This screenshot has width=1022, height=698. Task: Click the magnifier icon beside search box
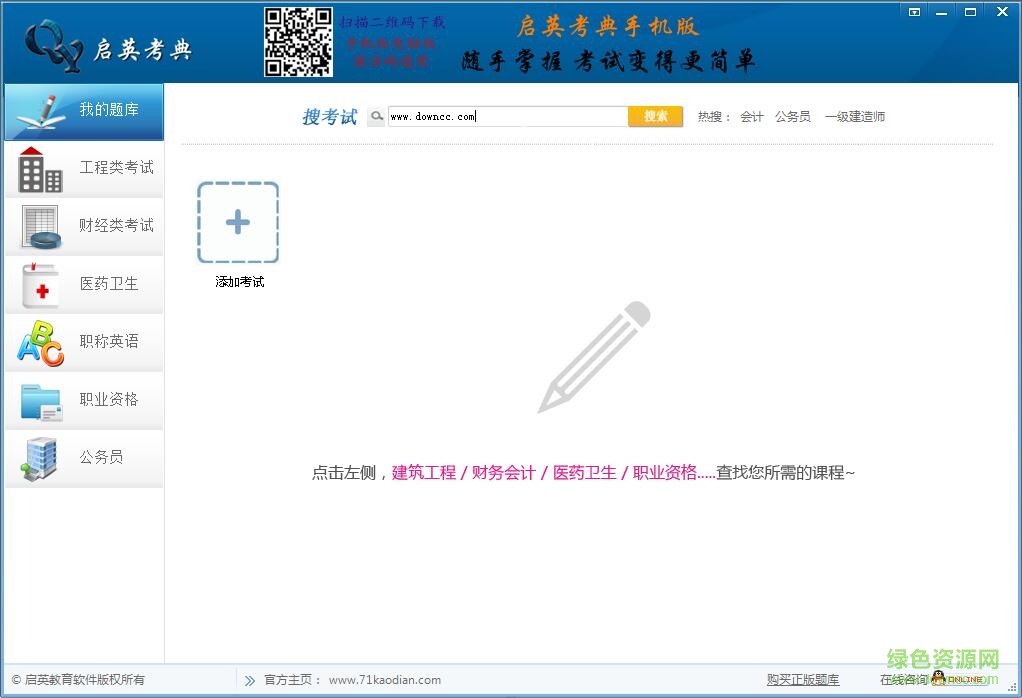click(377, 117)
